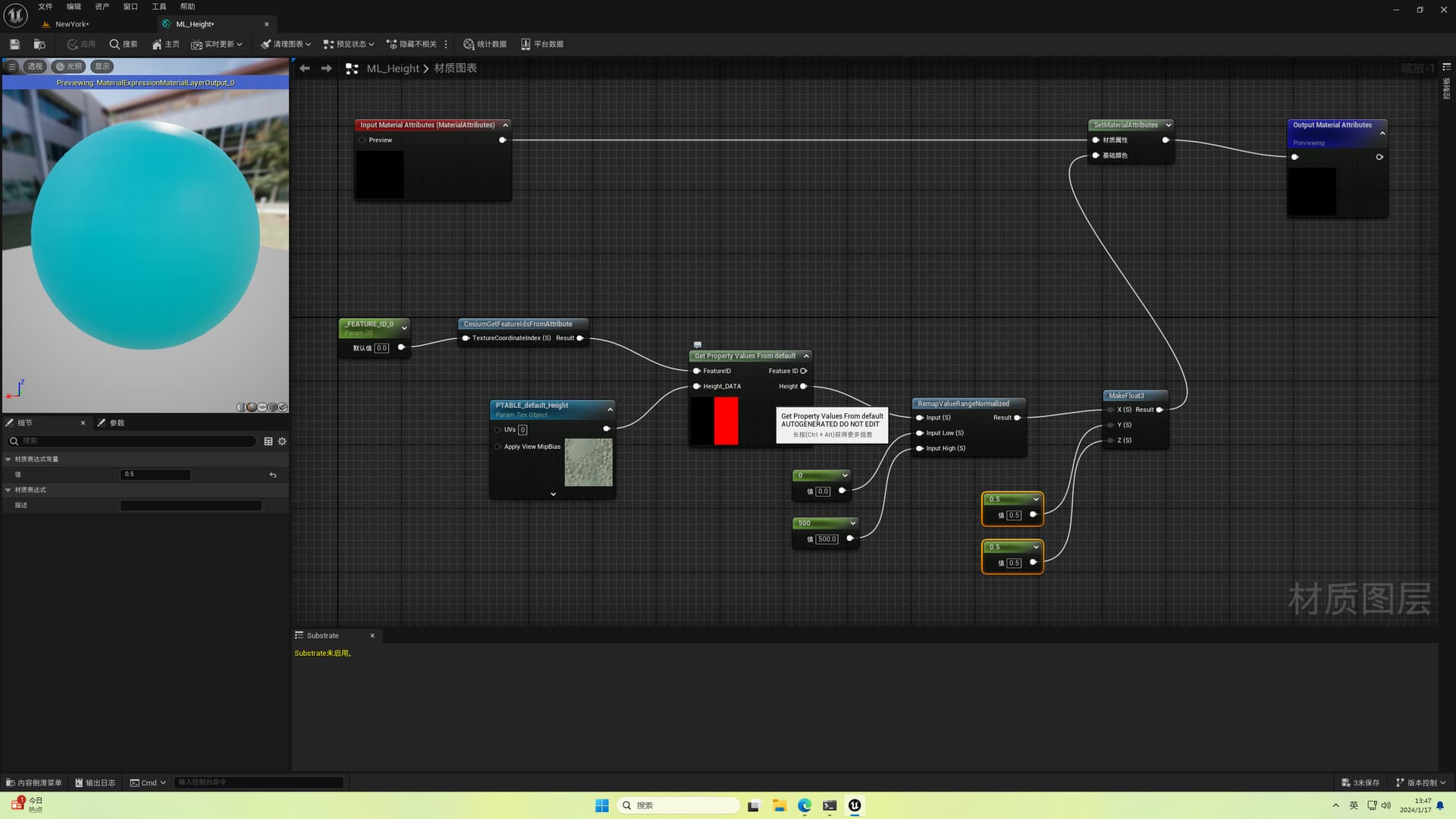Viewport: 1456px width, 819px height.
Task: Open the 资产 menu
Action: [x=102, y=7]
